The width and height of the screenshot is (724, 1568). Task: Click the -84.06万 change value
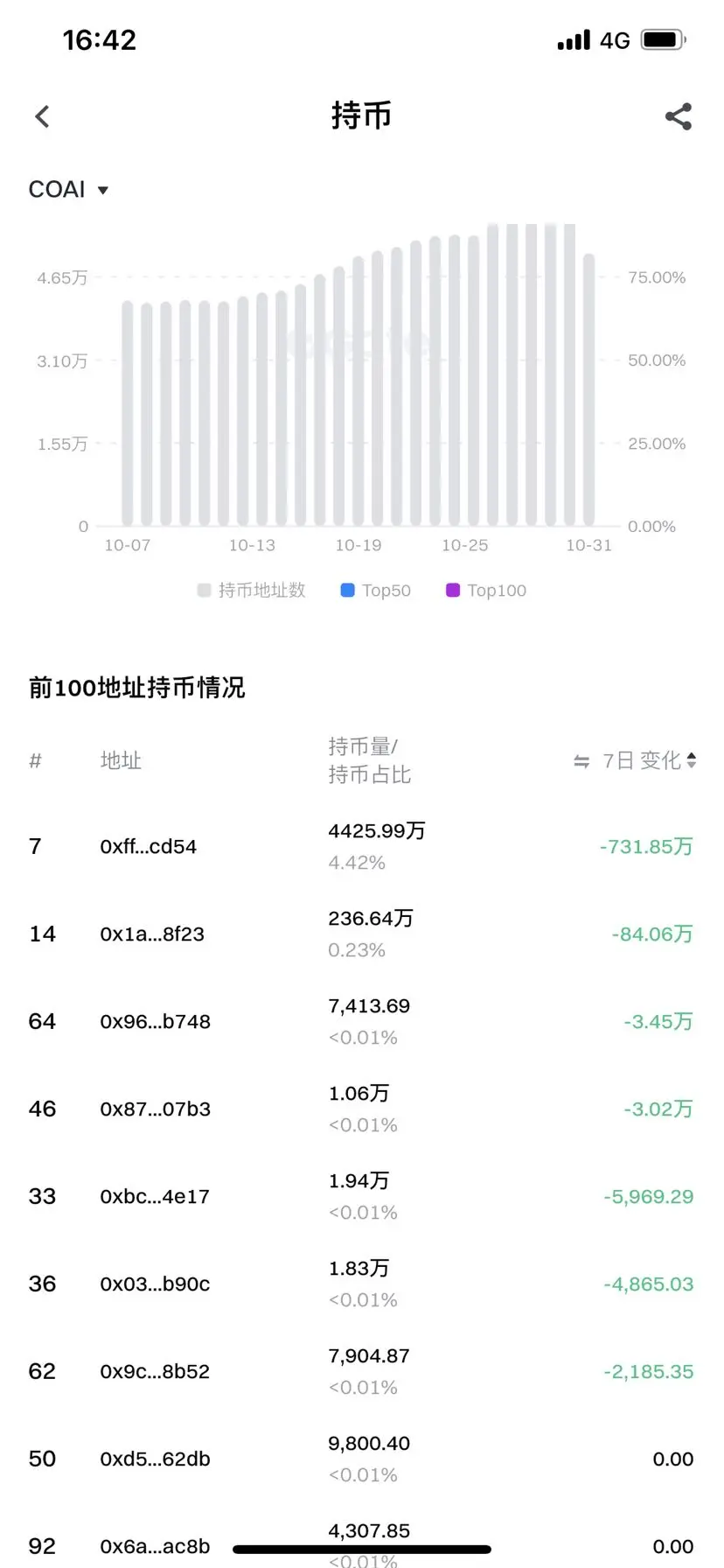pos(652,934)
